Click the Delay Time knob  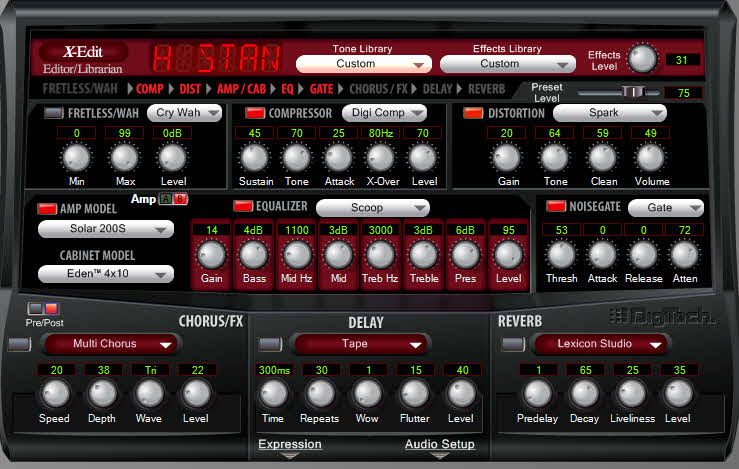coord(274,394)
